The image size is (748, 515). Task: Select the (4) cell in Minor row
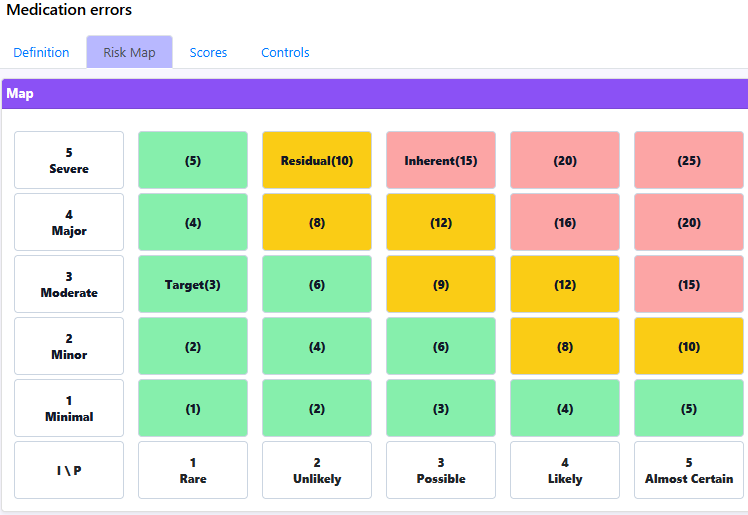click(x=317, y=346)
